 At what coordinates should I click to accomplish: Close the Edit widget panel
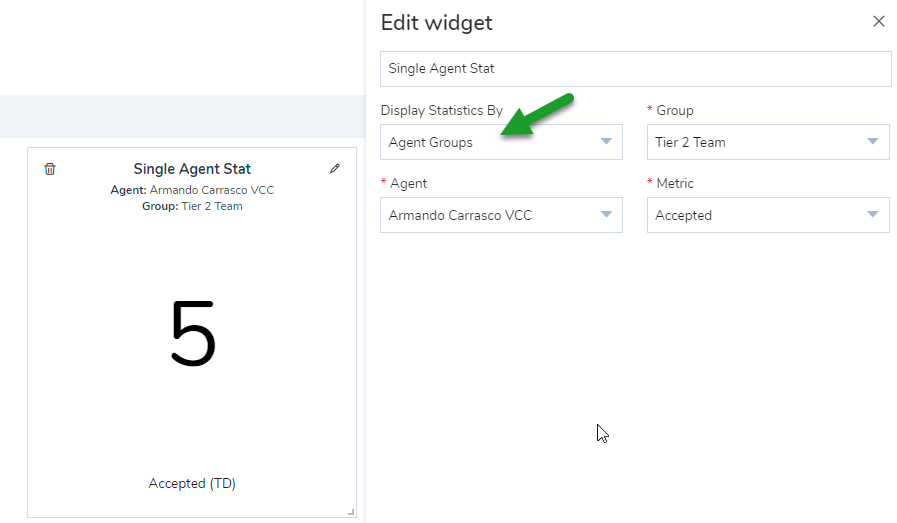point(879,22)
